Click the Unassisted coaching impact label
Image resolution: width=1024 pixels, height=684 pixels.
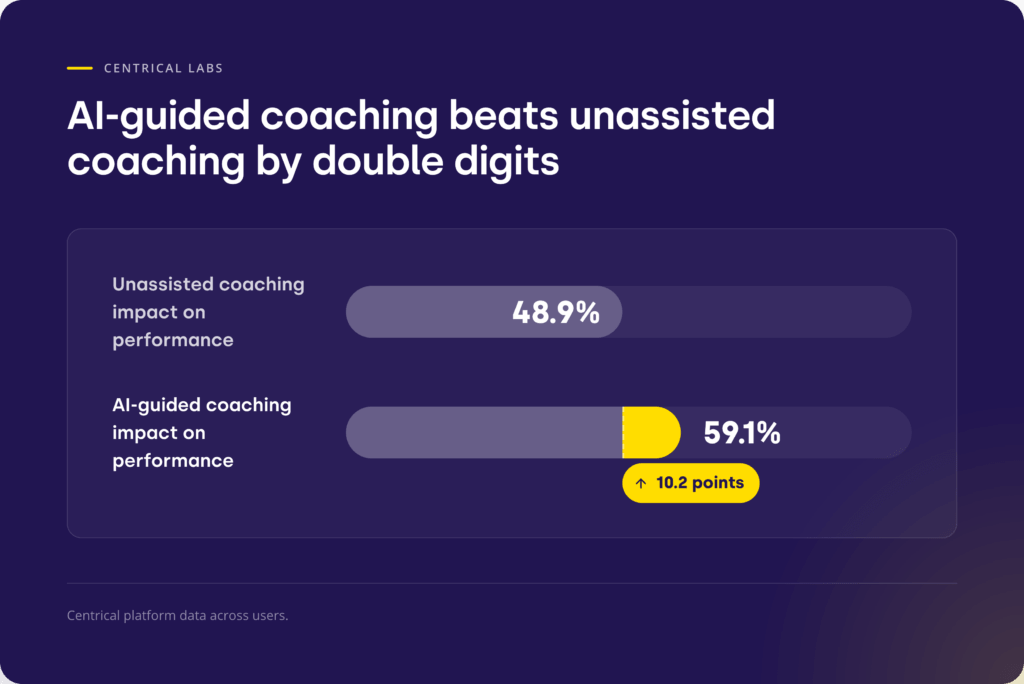(208, 312)
